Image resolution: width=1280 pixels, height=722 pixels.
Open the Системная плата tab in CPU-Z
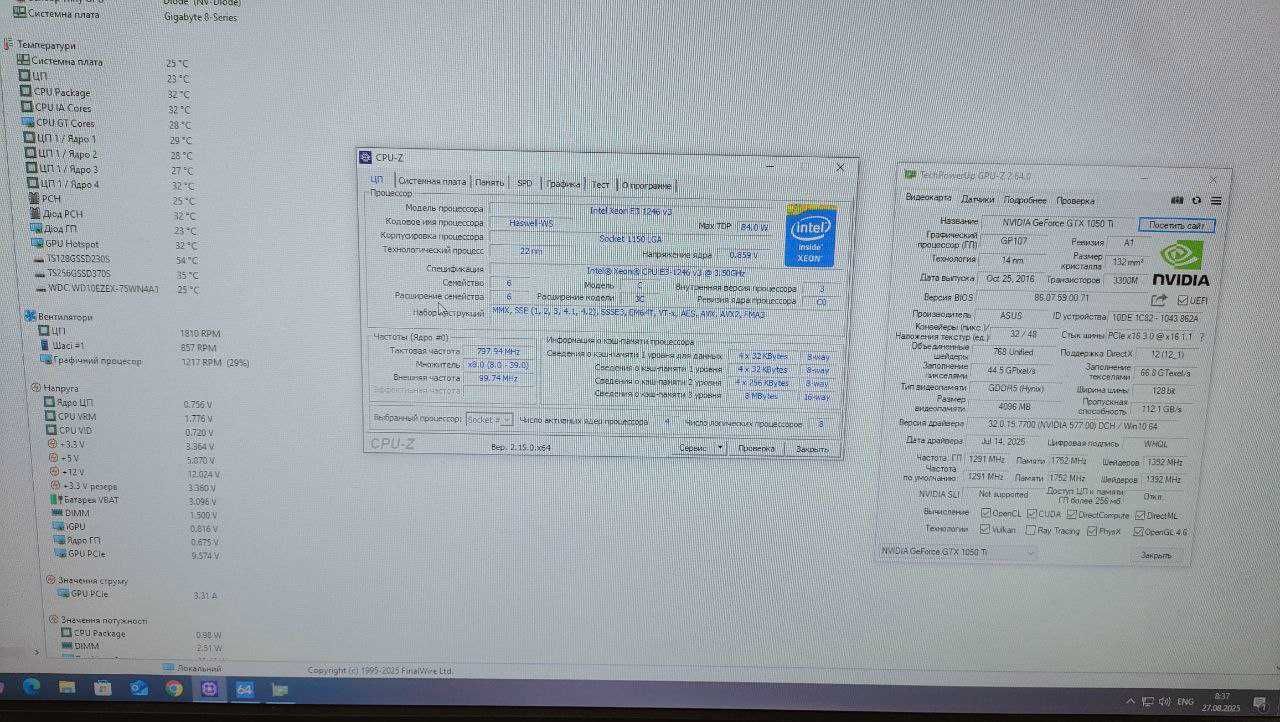click(x=432, y=182)
